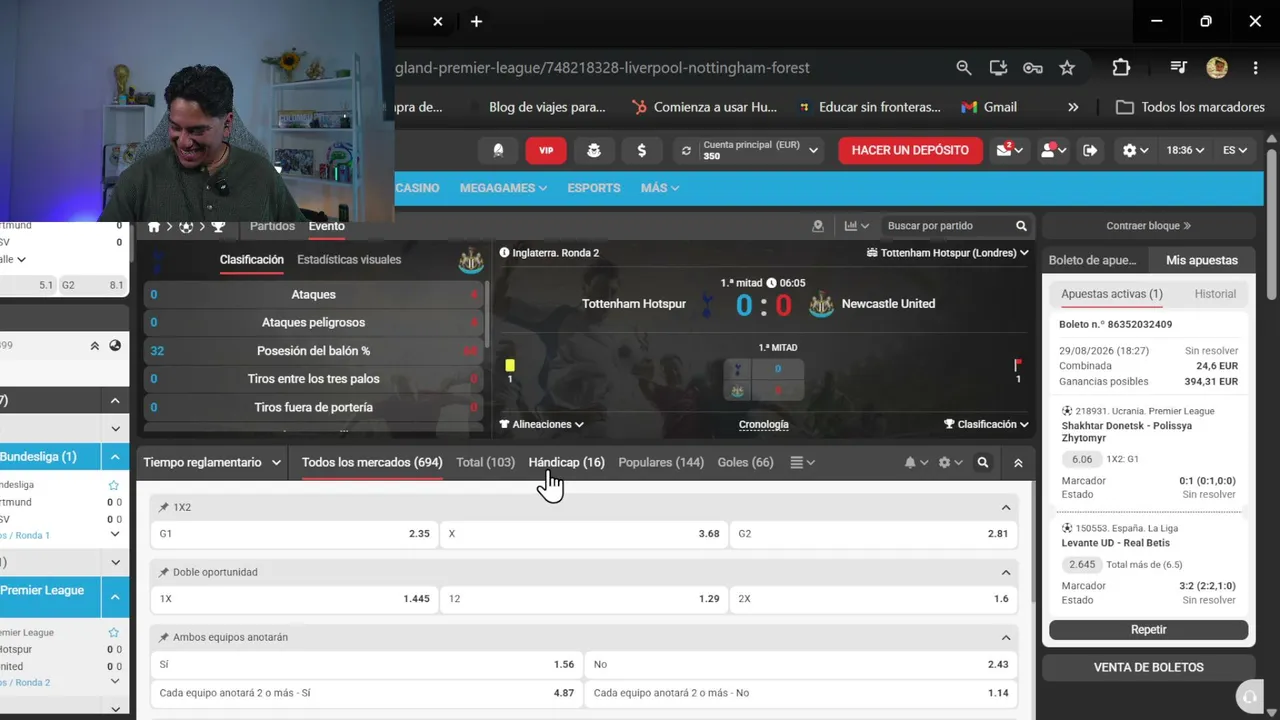This screenshot has width=1280, height=720.
Task: Collapse the Doble oportunidad market section
Action: [1006, 573]
